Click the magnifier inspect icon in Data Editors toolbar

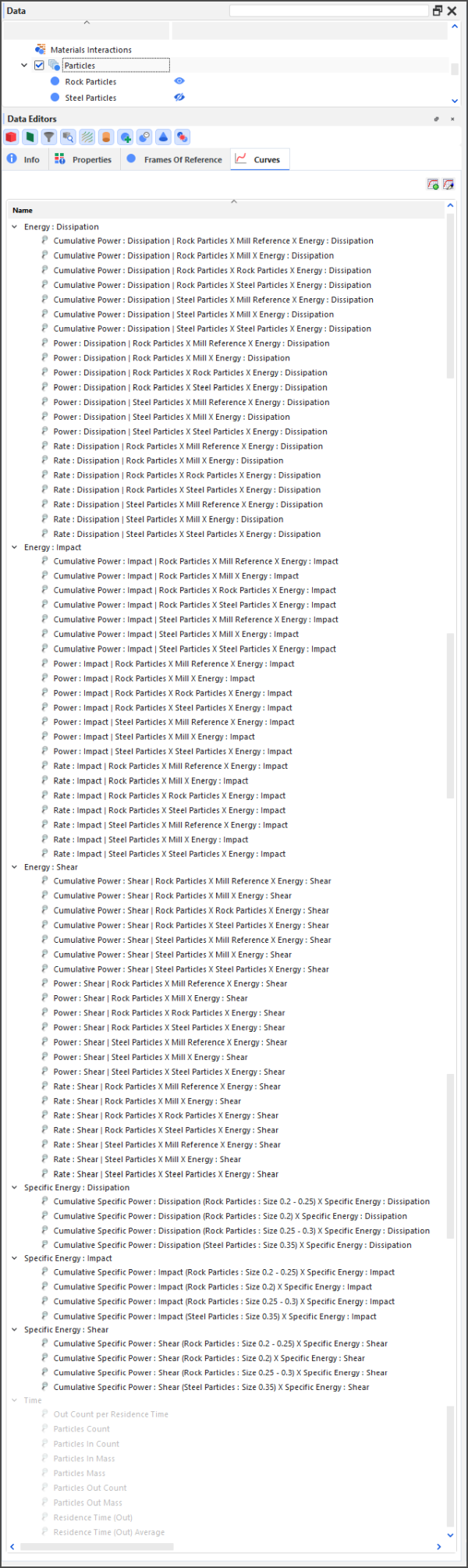click(68, 137)
